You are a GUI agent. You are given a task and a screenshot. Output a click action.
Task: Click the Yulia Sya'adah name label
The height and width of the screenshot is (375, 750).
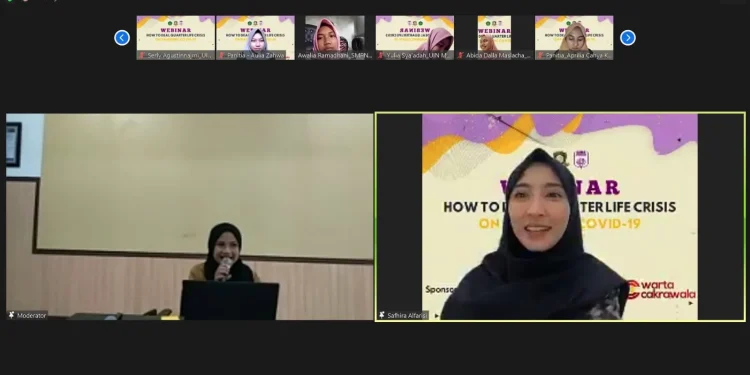pyautogui.click(x=419, y=55)
